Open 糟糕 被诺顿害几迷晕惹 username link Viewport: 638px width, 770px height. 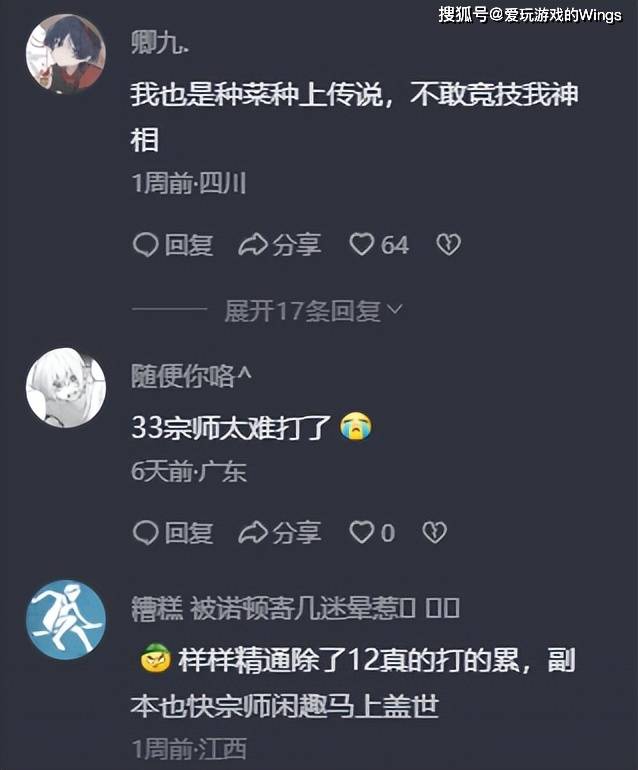pyautogui.click(x=295, y=608)
